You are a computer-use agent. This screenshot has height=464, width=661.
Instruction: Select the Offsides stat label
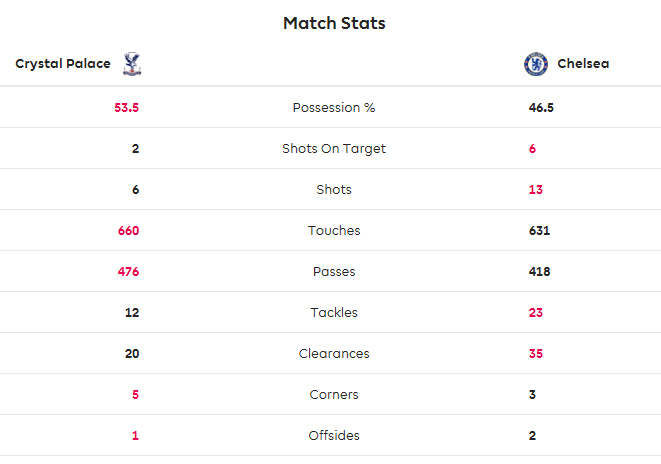point(334,436)
